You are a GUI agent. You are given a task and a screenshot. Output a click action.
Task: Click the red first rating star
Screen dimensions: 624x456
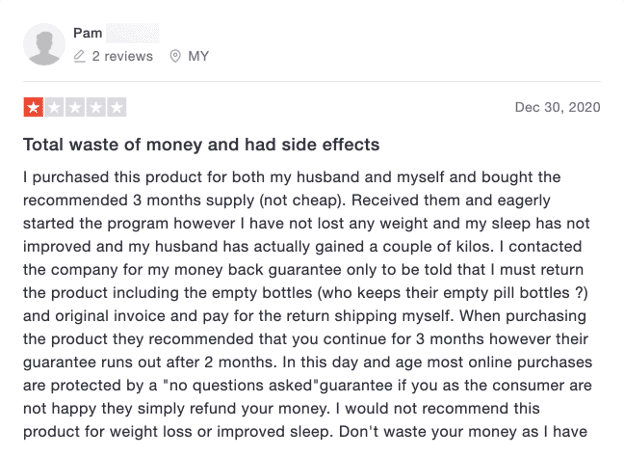click(x=33, y=107)
